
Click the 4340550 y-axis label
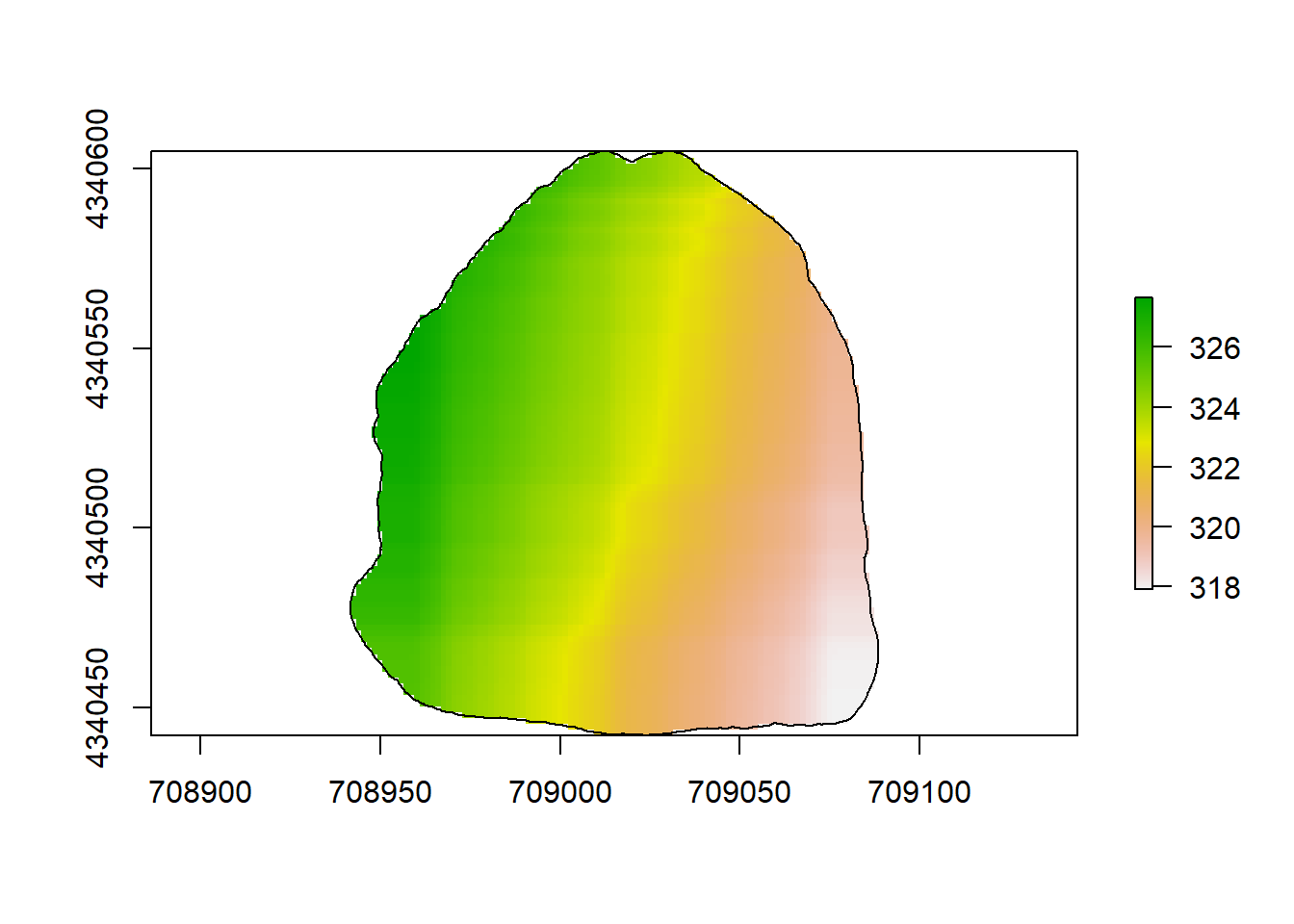tap(97, 348)
